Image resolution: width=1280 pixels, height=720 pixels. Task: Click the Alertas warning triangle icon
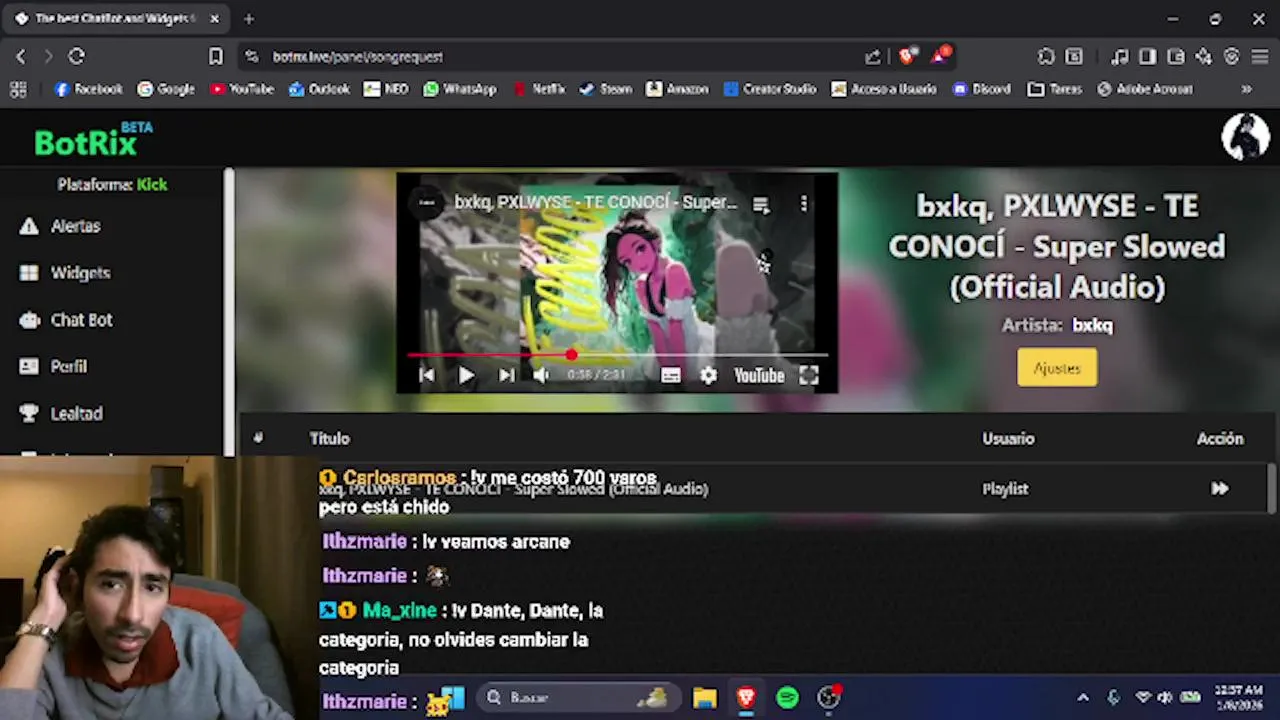(29, 226)
